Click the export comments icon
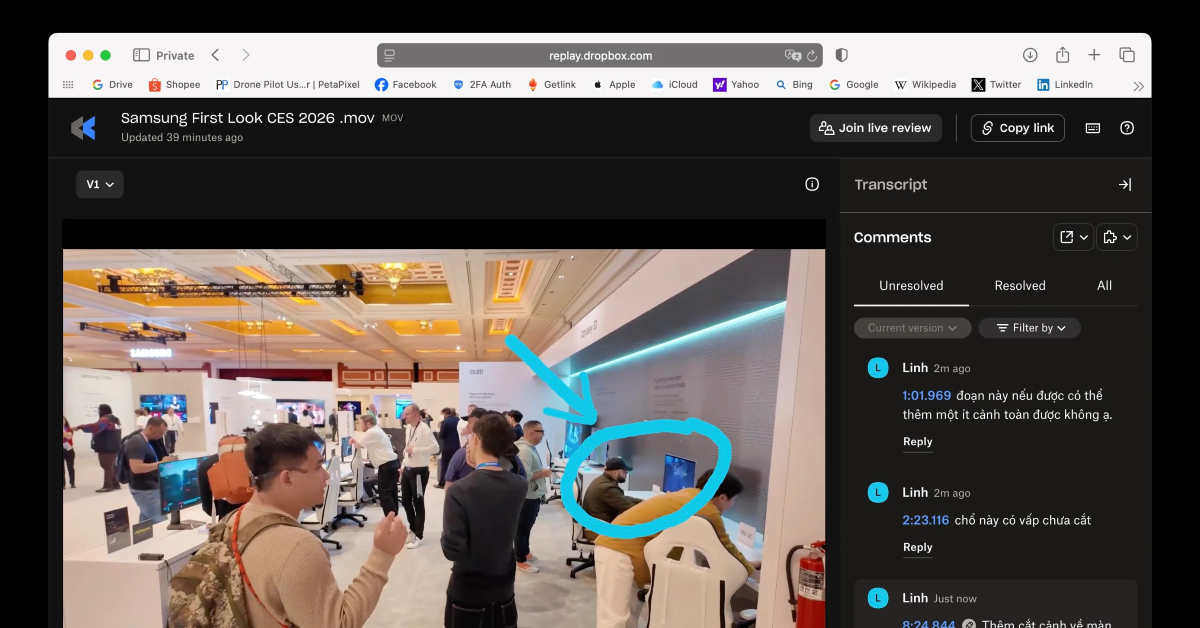This screenshot has height=628, width=1200. click(1072, 237)
